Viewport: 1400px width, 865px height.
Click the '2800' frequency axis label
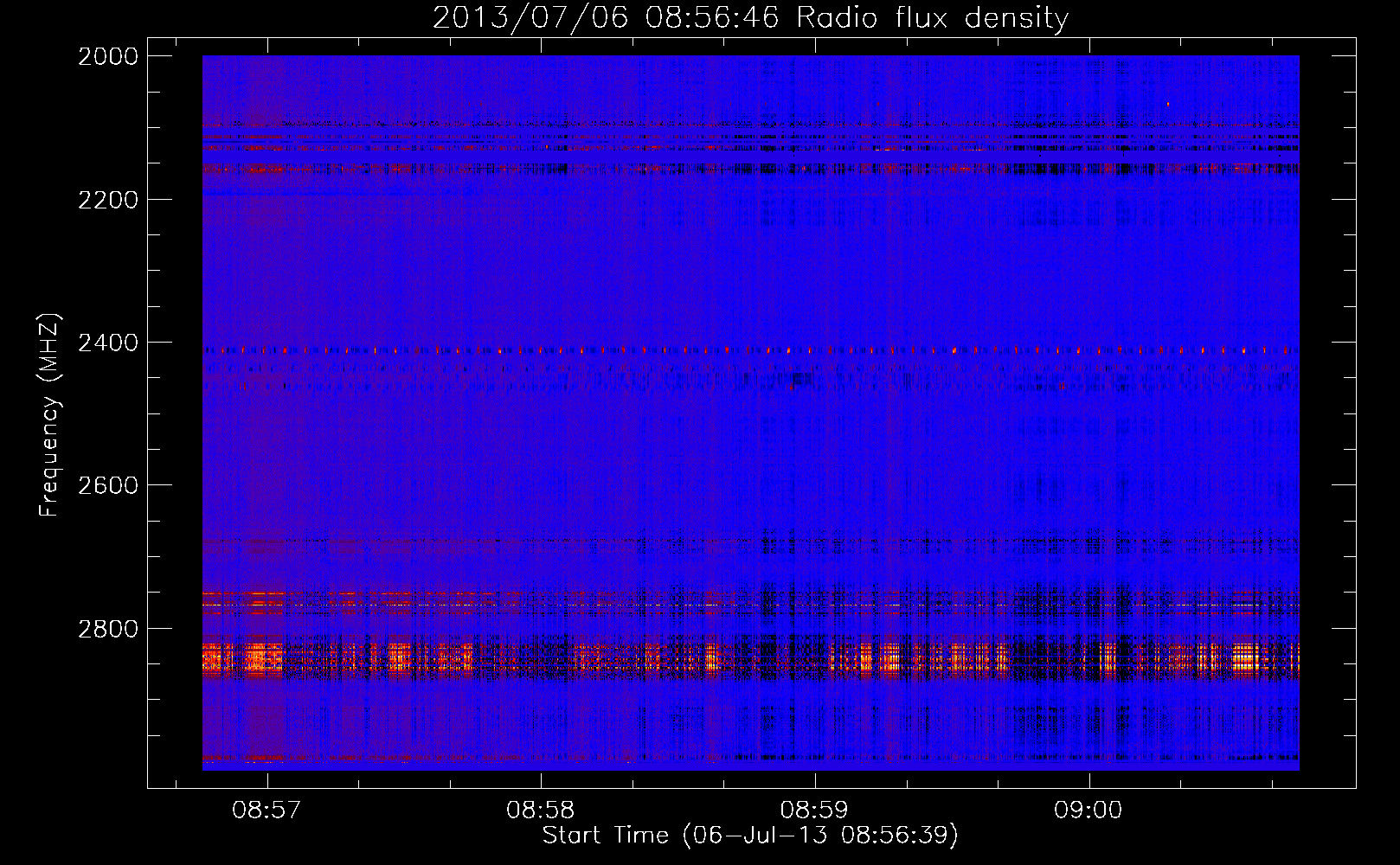coord(108,629)
